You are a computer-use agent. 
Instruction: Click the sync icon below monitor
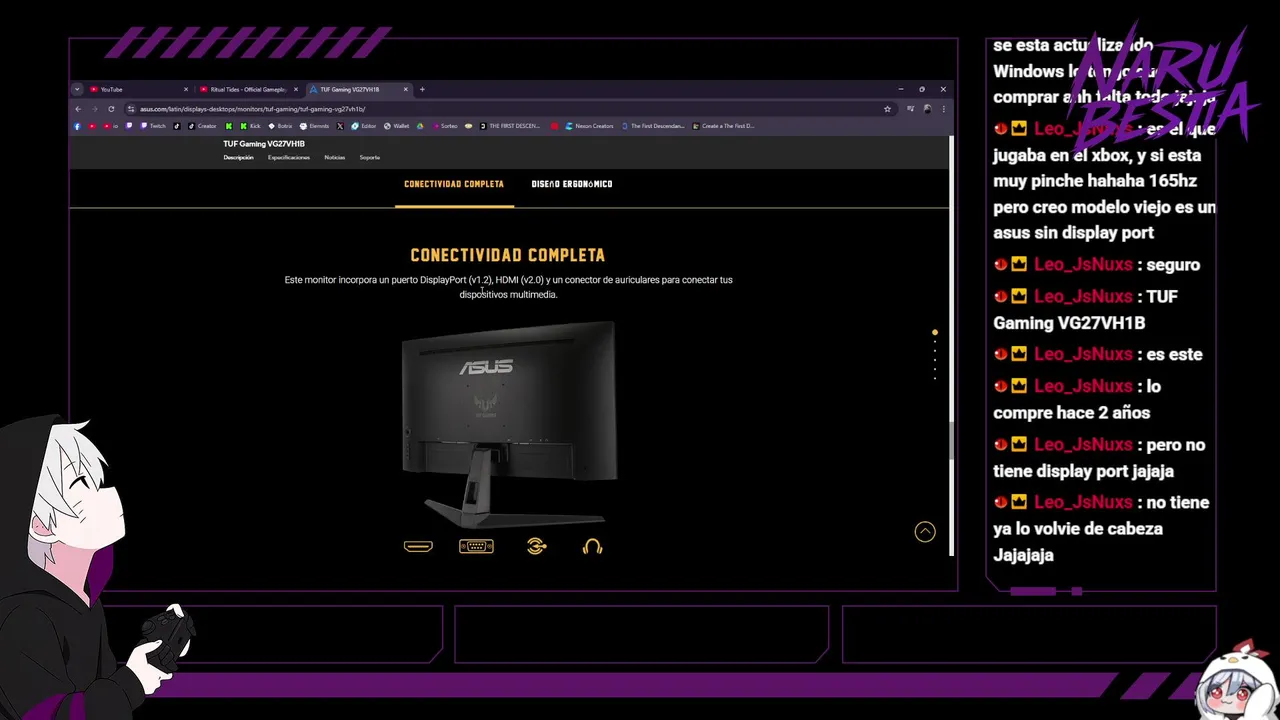point(536,546)
